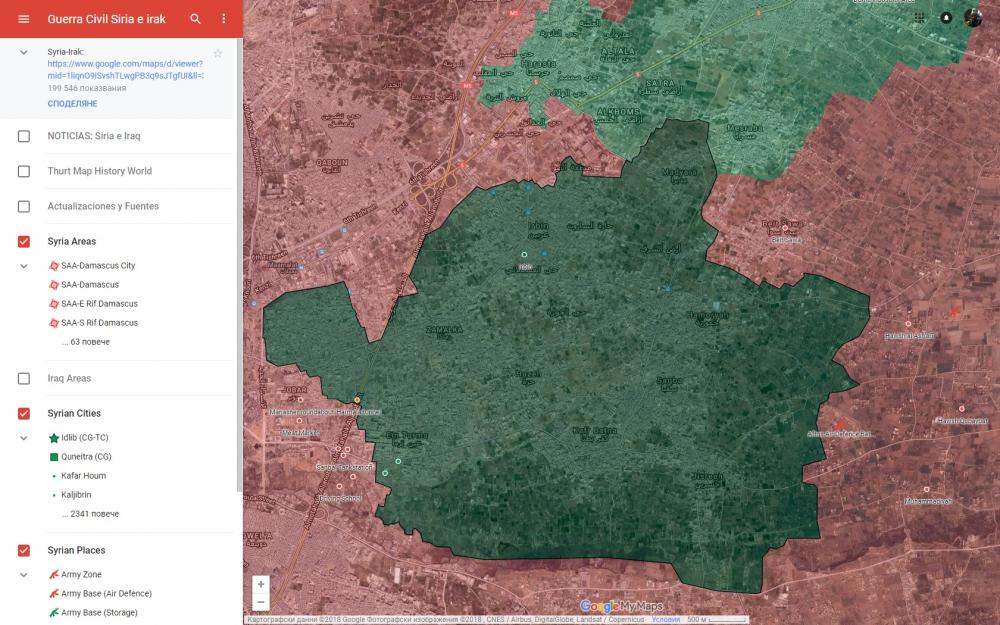1000x625 pixels.
Task: Uncheck the Syria Areas layer
Action: [24, 242]
